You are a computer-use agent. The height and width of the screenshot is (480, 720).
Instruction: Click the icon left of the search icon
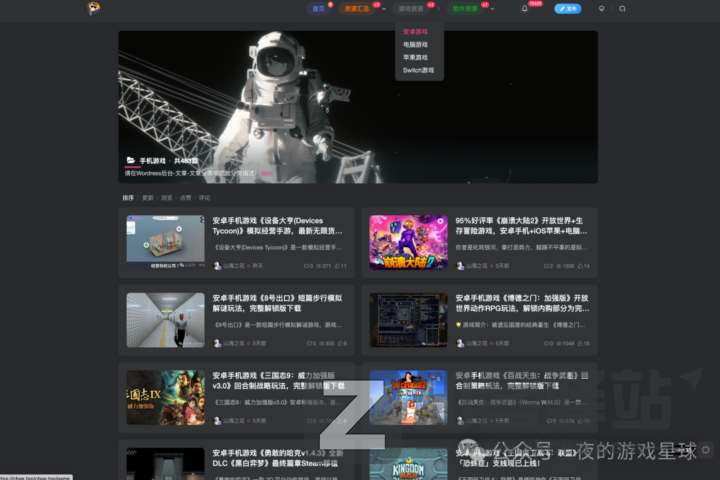[x=601, y=9]
